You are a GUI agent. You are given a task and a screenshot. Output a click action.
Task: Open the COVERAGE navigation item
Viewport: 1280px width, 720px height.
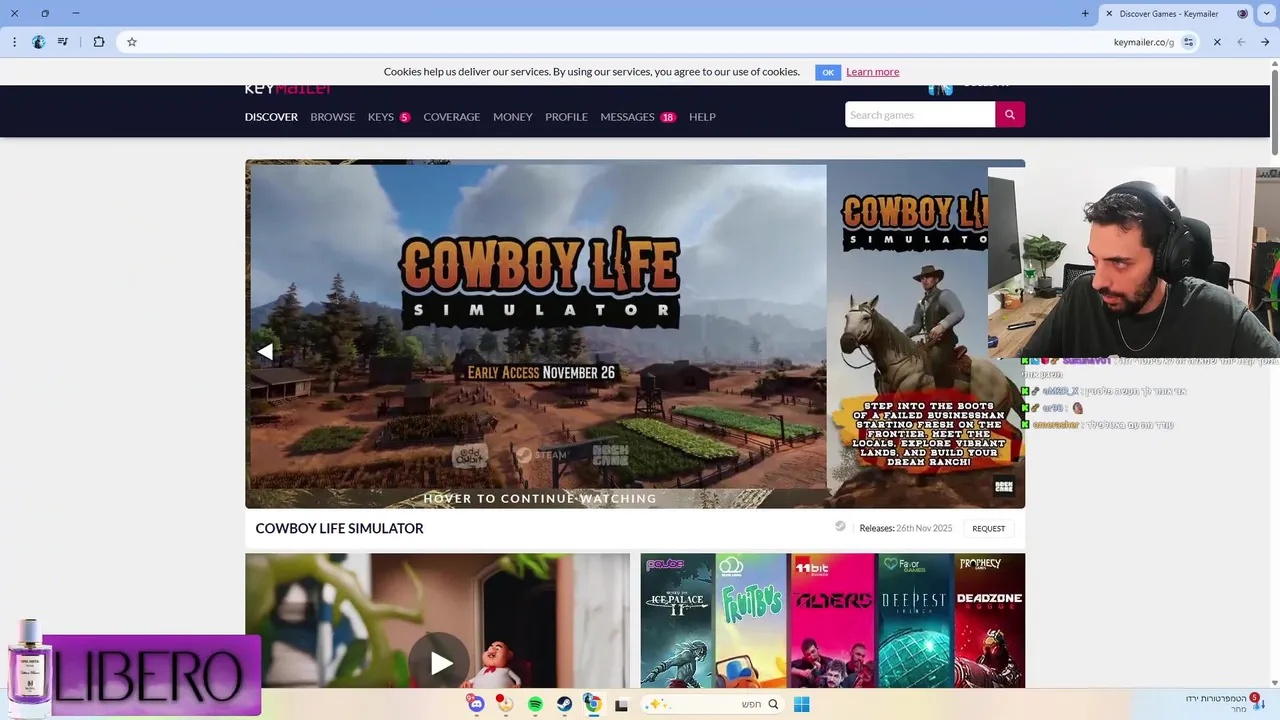pos(451,117)
